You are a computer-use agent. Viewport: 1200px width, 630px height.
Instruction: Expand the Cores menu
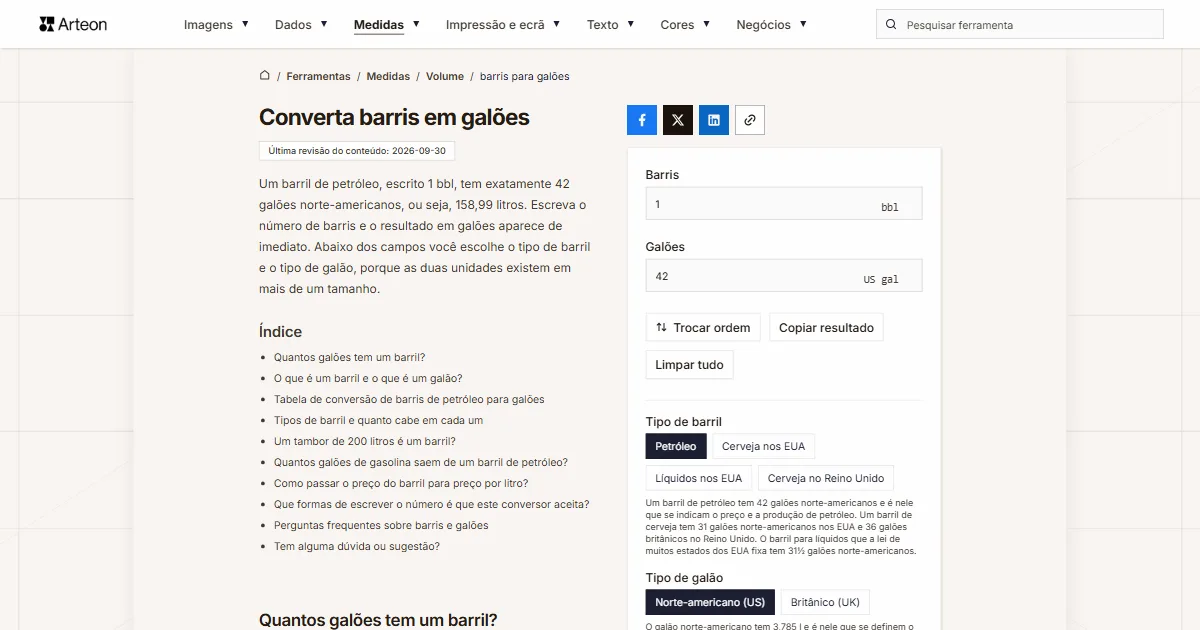coord(685,24)
